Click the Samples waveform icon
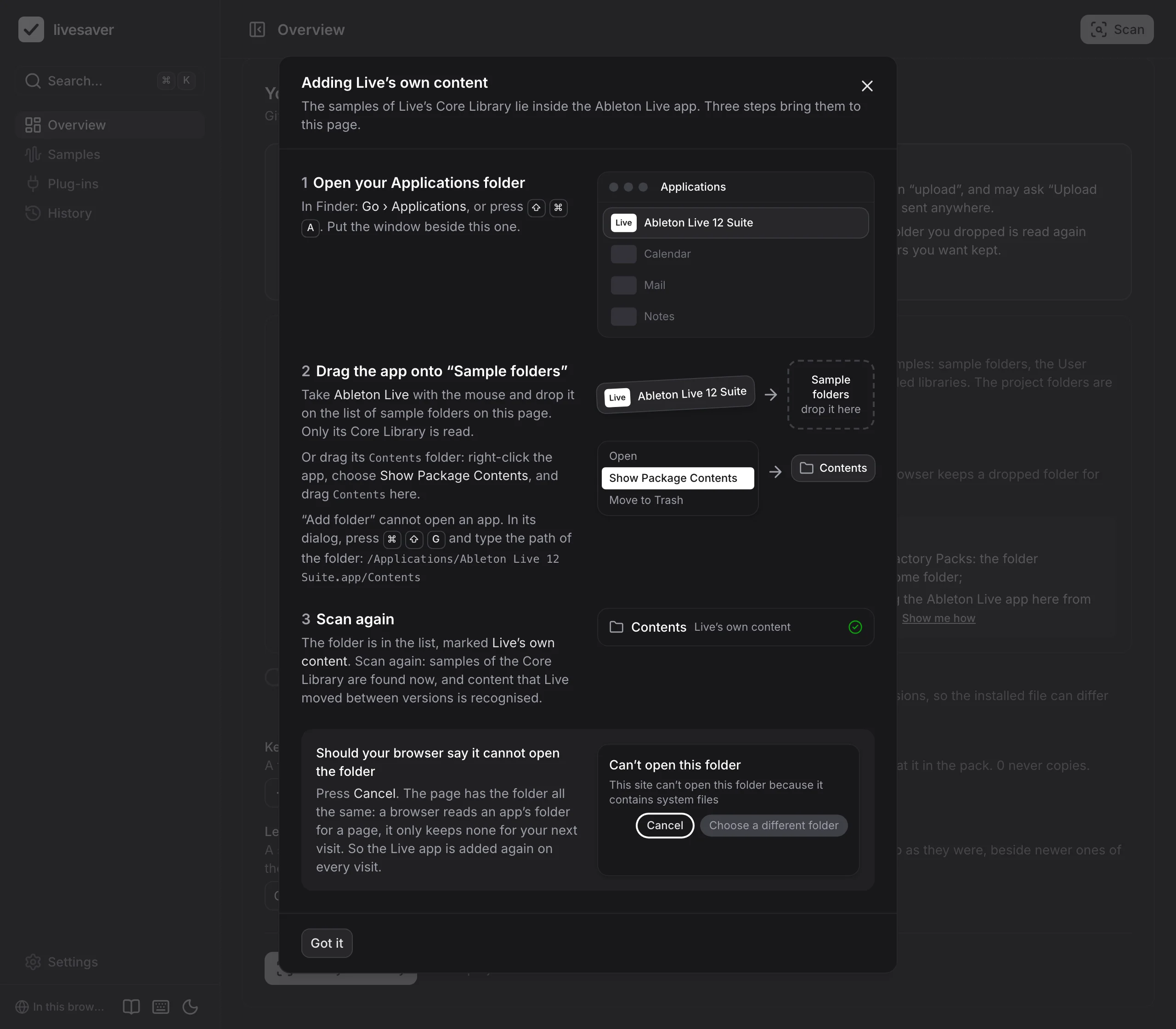 point(33,154)
